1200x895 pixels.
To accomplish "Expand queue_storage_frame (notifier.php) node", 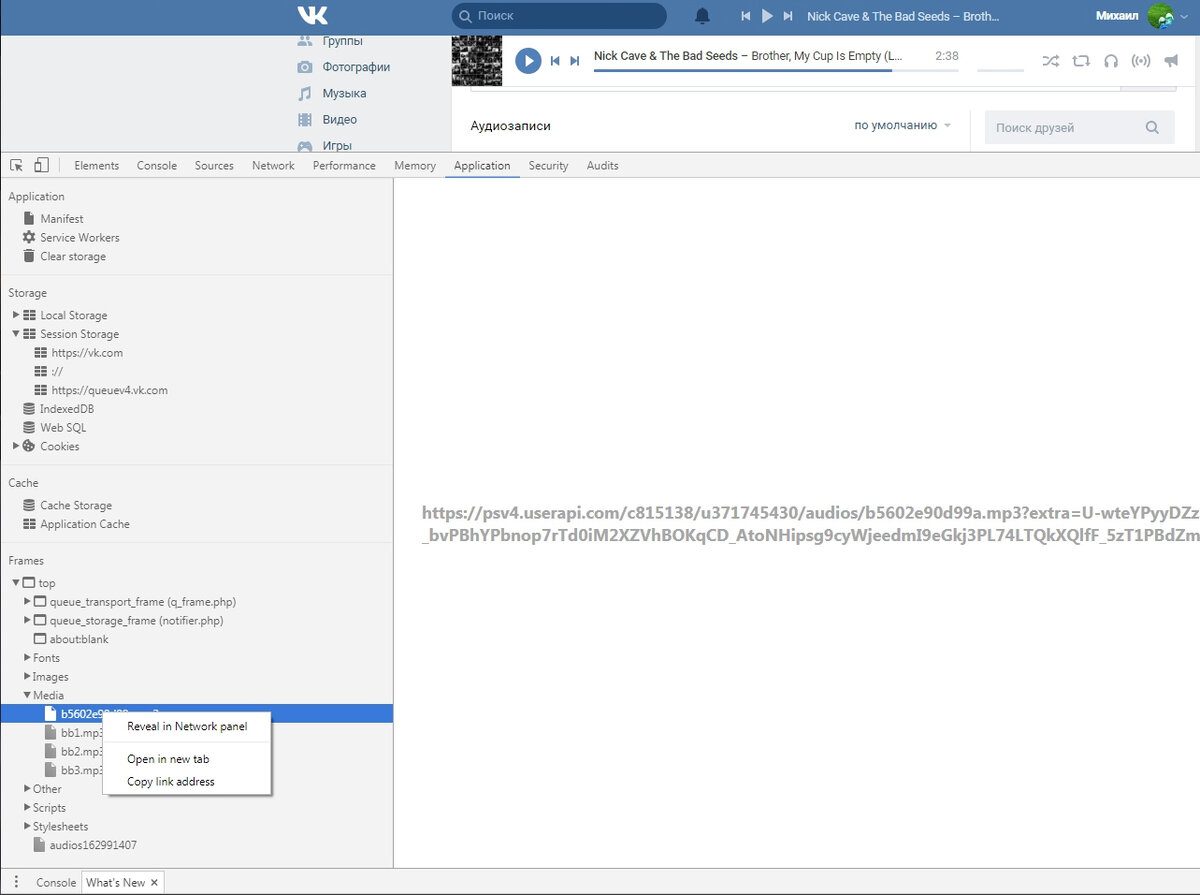I will [x=27, y=621].
